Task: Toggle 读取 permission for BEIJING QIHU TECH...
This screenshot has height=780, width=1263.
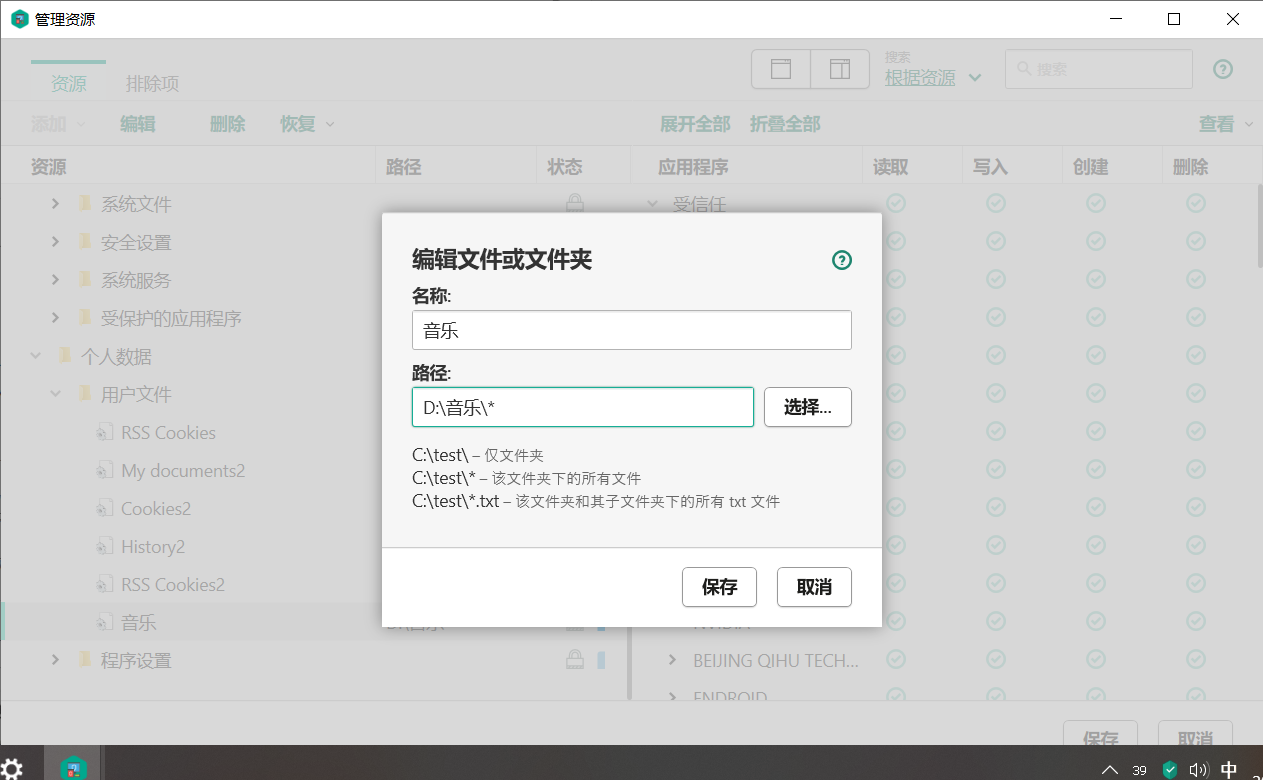Action: pyautogui.click(x=896, y=659)
